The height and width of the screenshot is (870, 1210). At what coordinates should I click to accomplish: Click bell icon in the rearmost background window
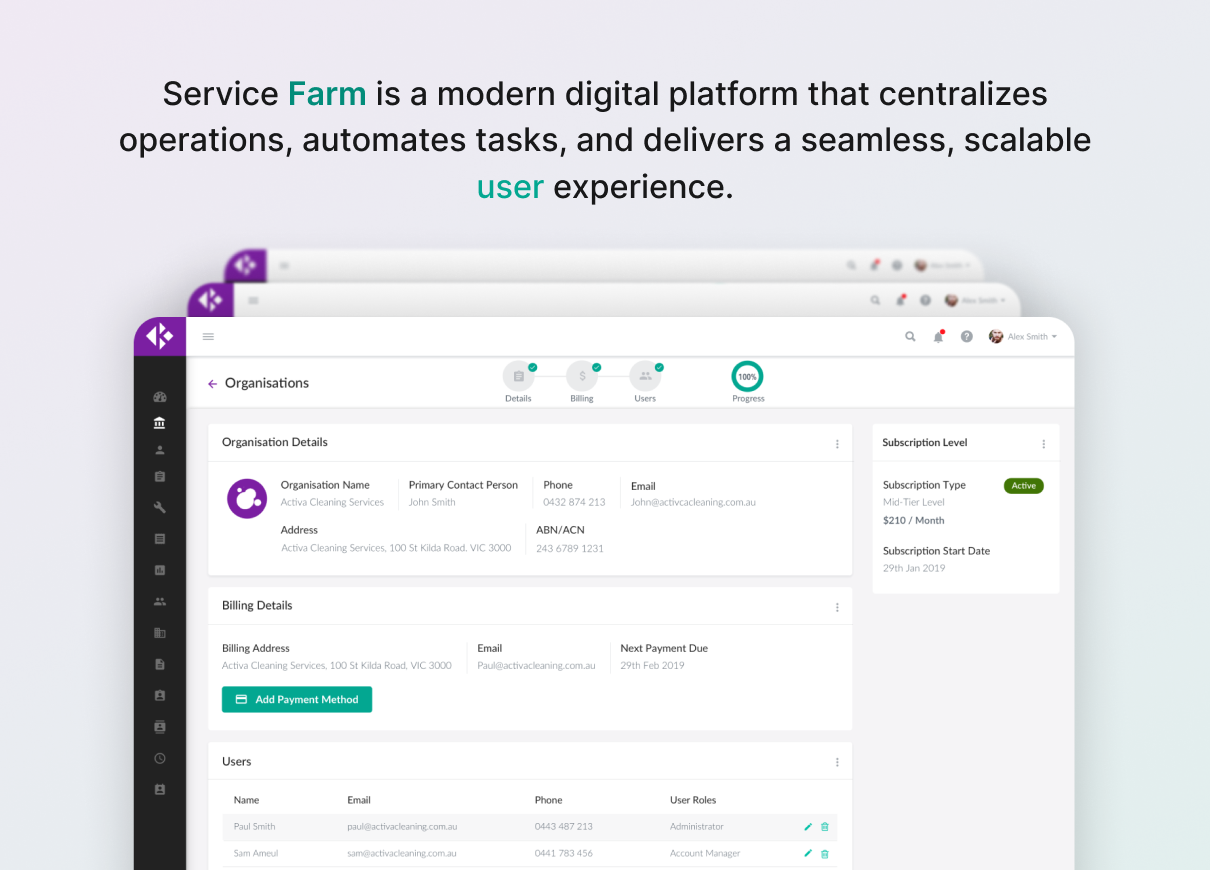(874, 266)
